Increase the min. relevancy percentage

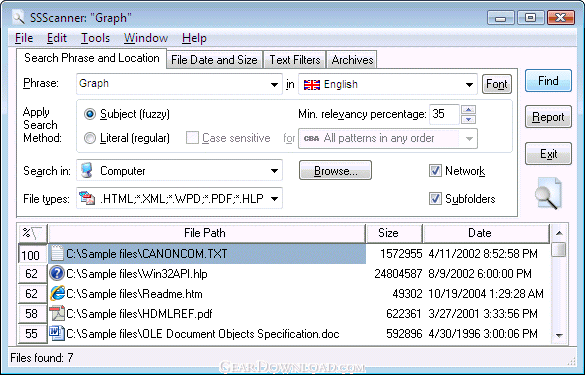coord(468,109)
